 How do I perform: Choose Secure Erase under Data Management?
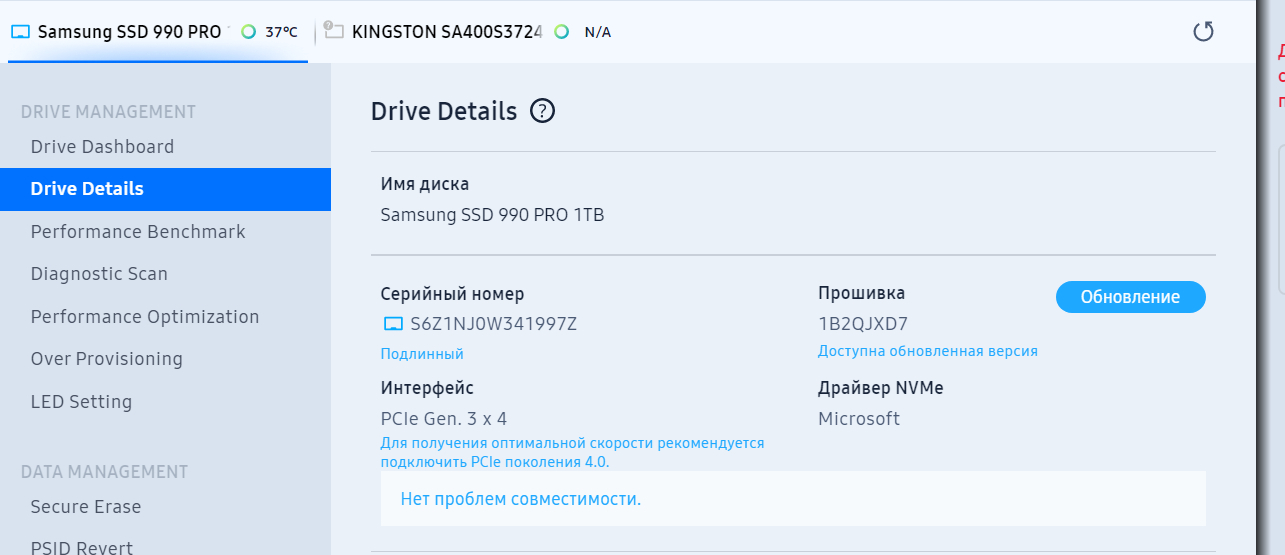[x=86, y=507]
